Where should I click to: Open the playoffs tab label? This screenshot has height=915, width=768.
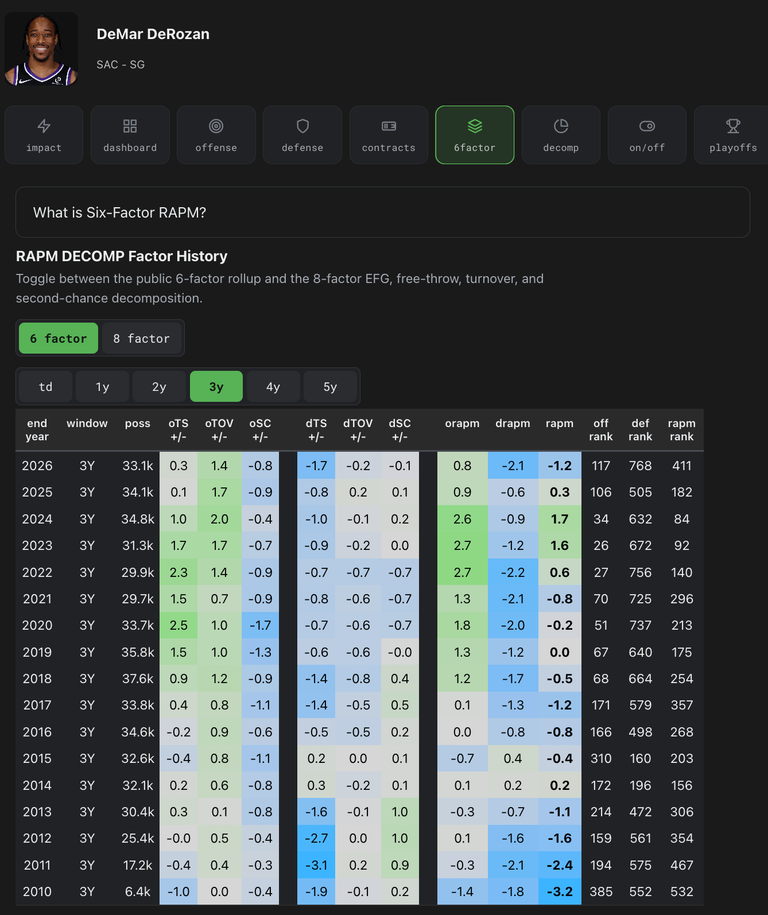click(733, 148)
